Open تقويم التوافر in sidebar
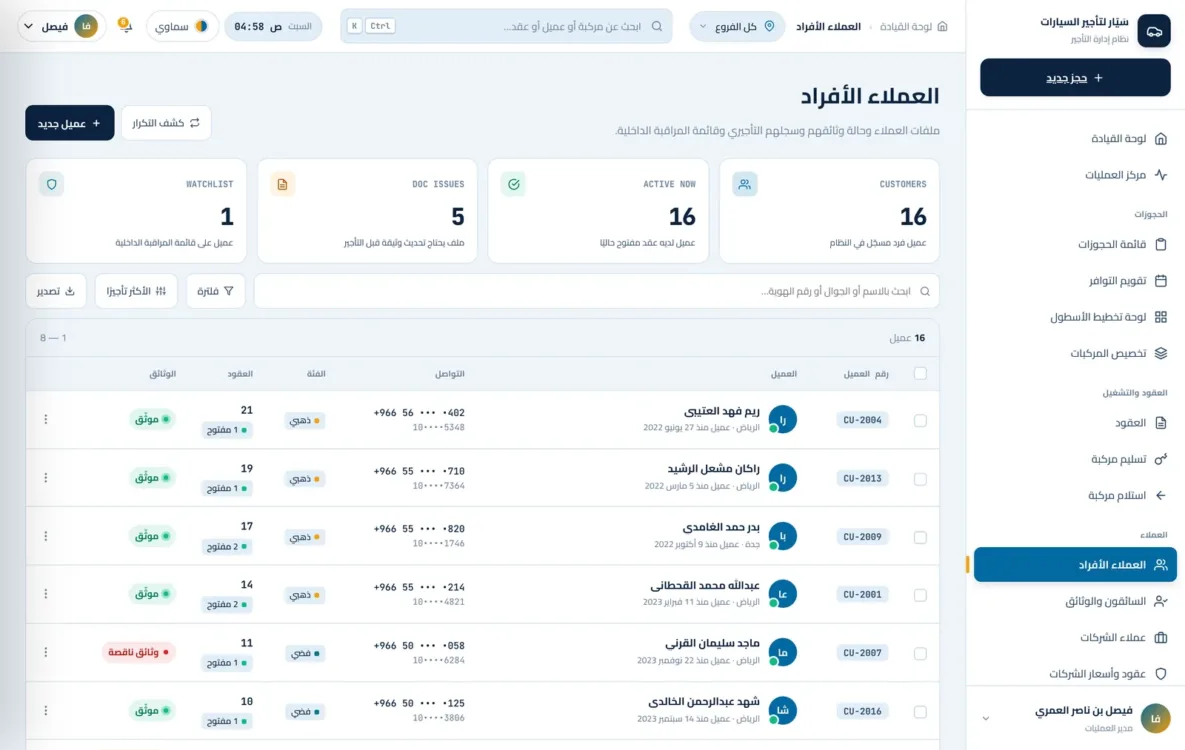Screen dimensions: 1185x750 pyautogui.click(x=1075, y=280)
